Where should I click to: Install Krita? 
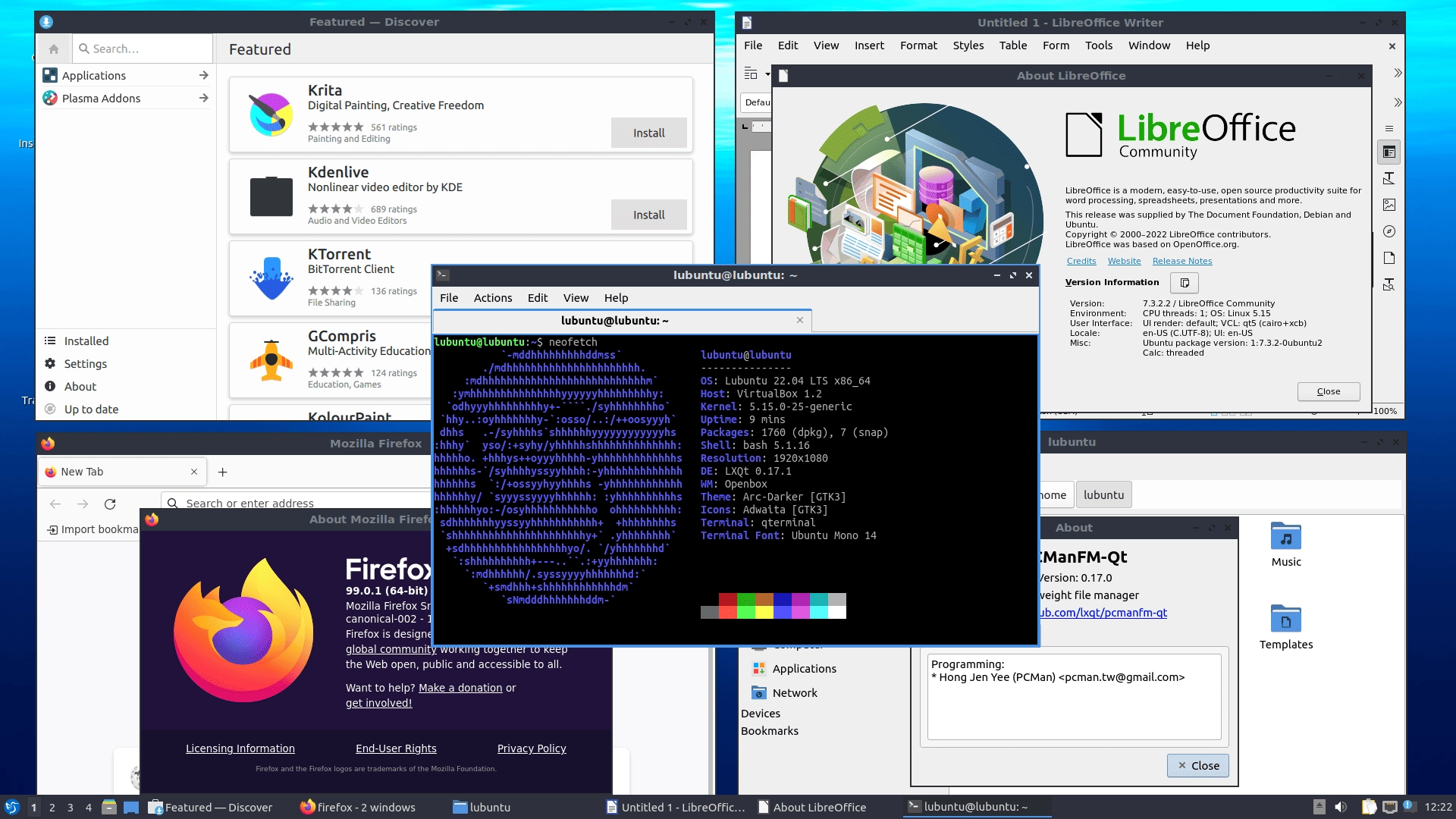[x=649, y=133]
